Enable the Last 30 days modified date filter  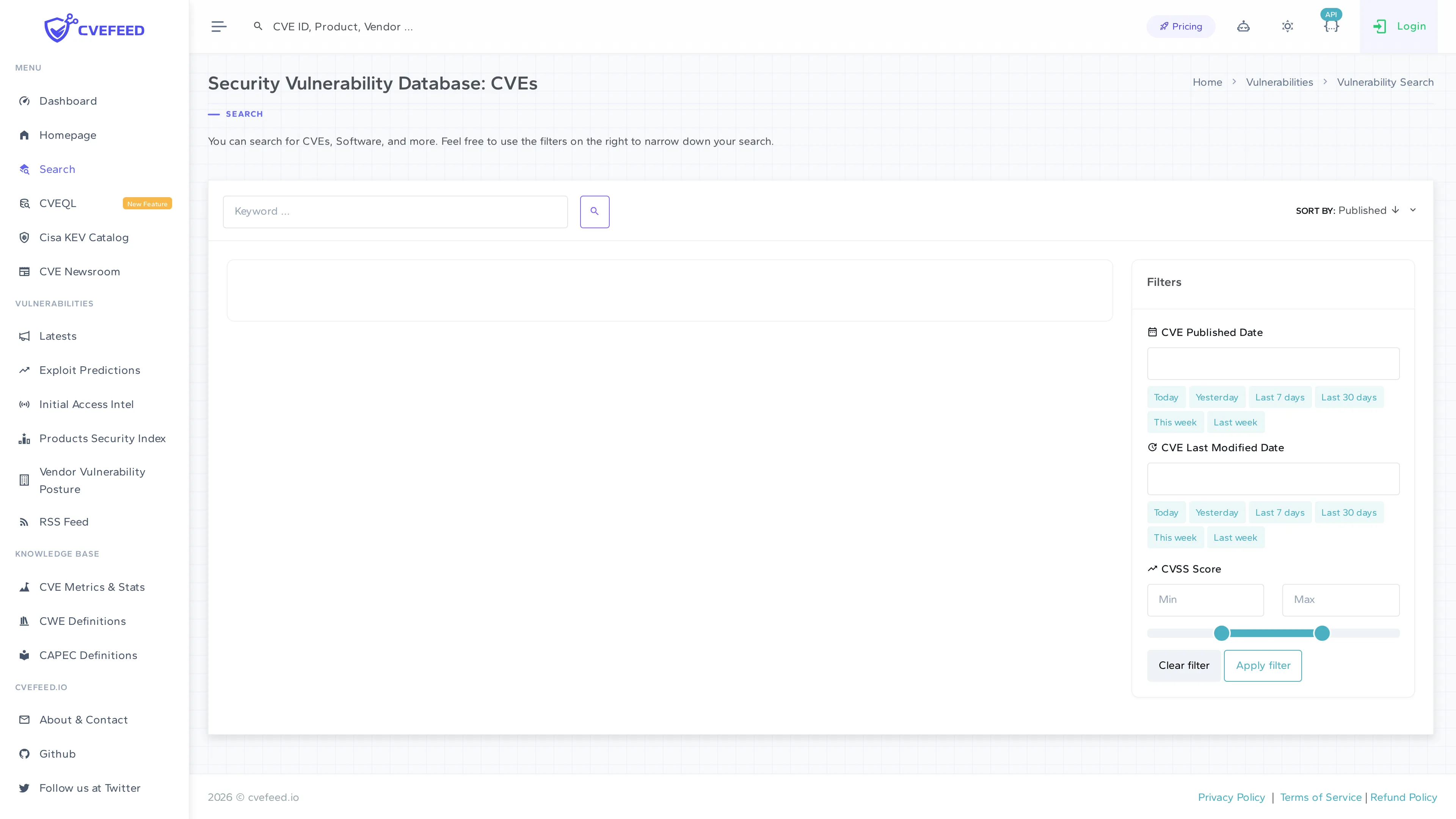pyautogui.click(x=1349, y=512)
